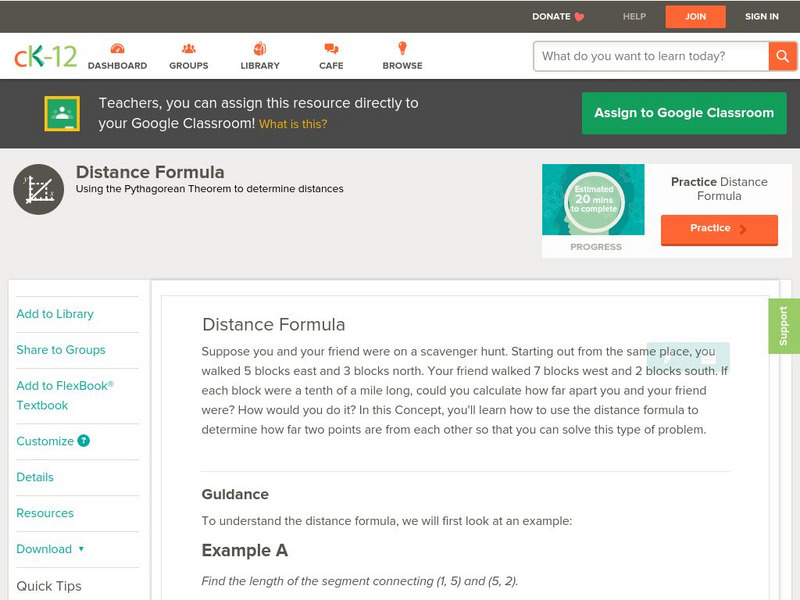Viewport: 800px width, 600px height.
Task: Click the Google Classroom icon
Action: click(62, 113)
